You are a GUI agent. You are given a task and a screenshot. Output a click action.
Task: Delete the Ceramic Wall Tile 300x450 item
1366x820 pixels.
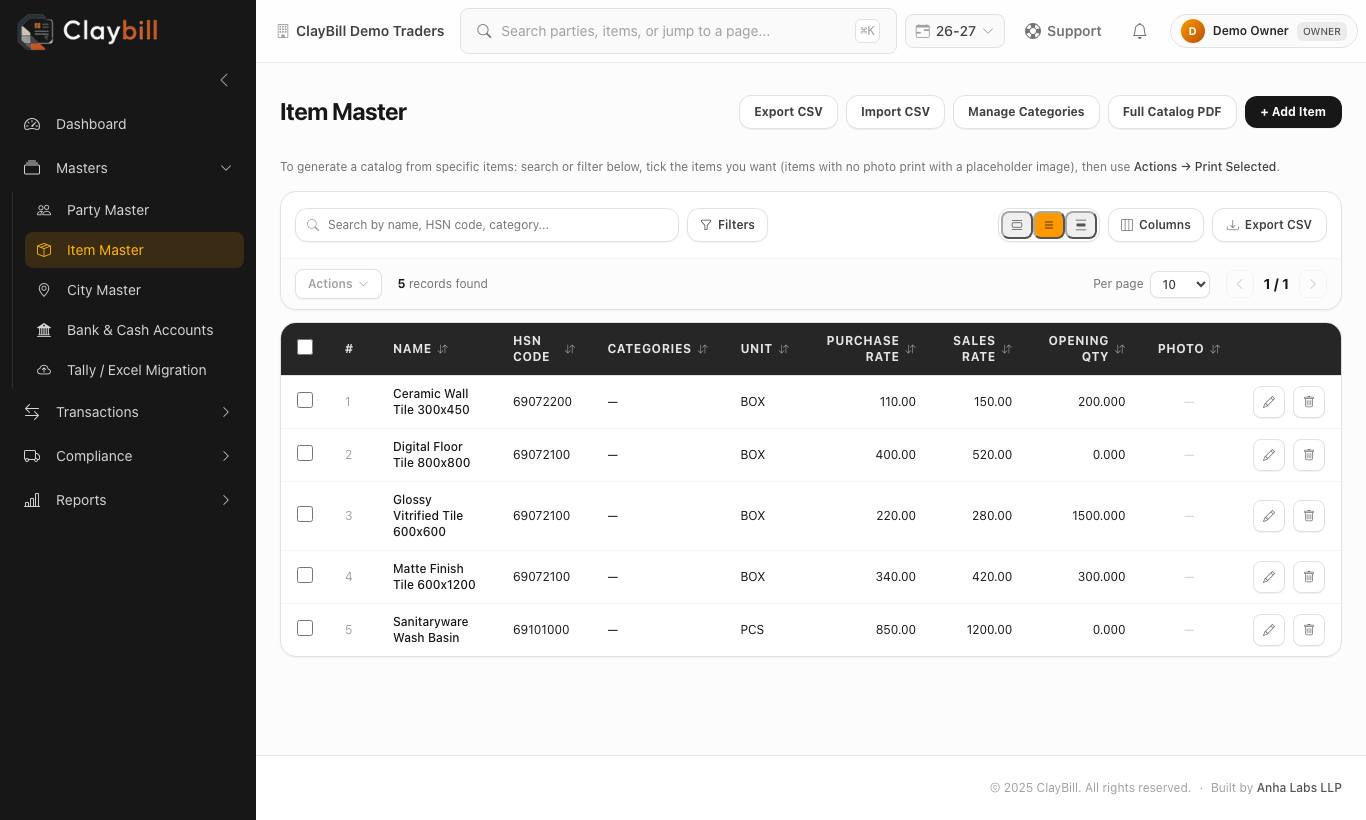click(x=1309, y=402)
